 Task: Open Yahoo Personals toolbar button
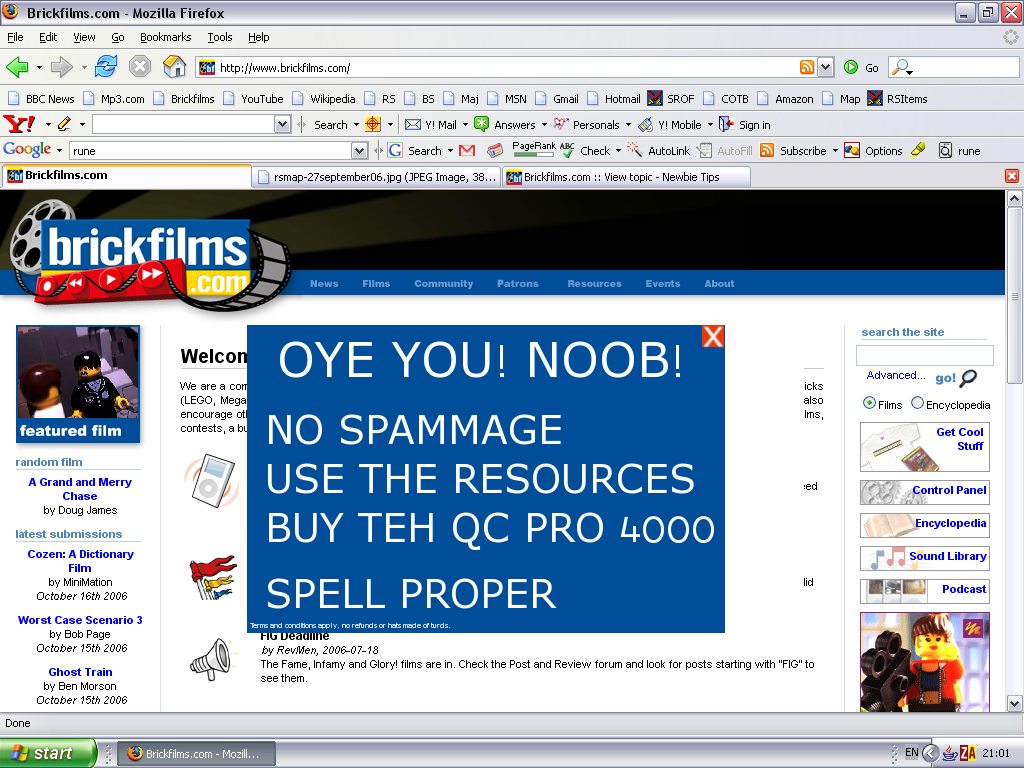tap(586, 125)
